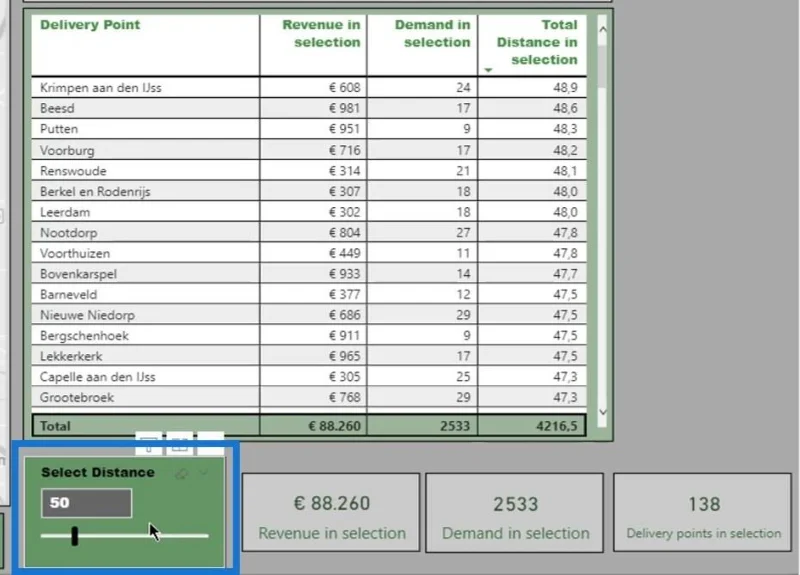Select the Voorthuizen delivery point

(x=74, y=254)
